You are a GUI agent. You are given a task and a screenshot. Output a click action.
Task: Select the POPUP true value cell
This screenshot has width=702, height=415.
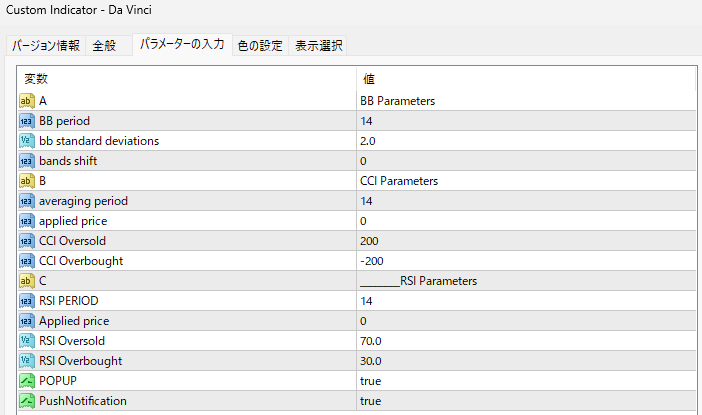[526, 381]
